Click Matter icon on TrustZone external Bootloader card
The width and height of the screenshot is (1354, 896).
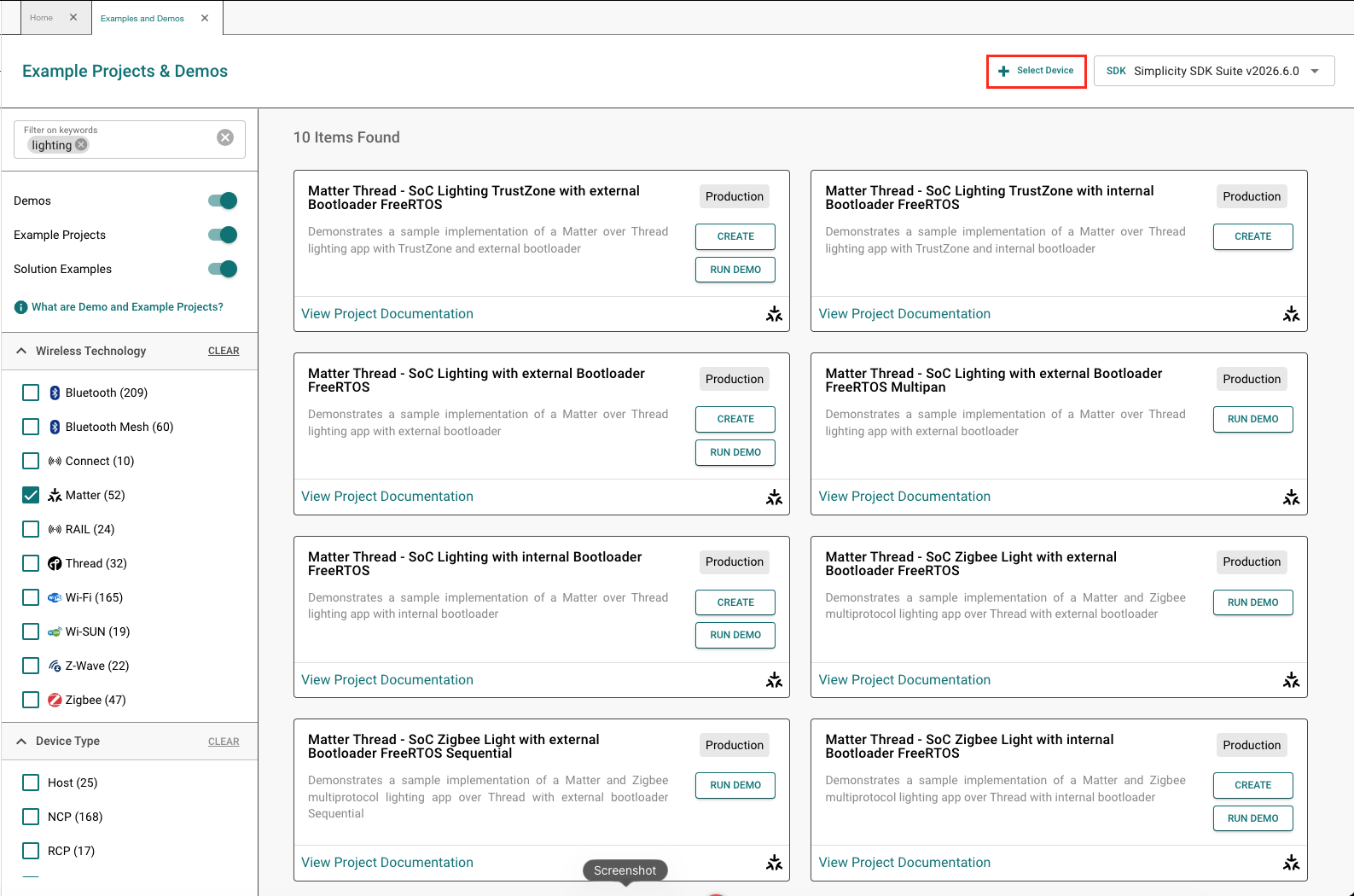(x=774, y=314)
